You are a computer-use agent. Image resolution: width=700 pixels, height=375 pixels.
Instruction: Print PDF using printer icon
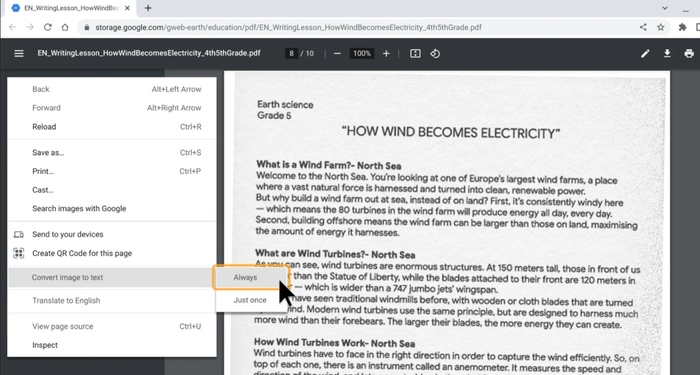(689, 54)
